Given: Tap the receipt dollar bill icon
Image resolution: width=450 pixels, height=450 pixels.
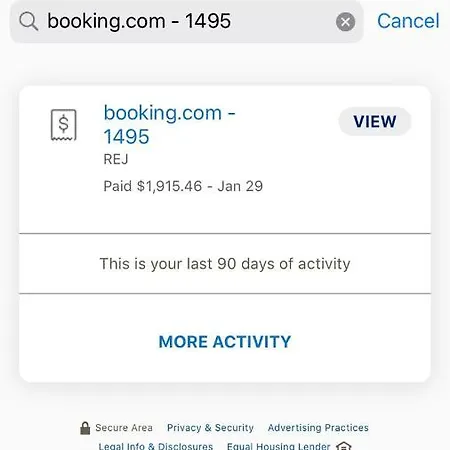Looking at the screenshot, I should pyautogui.click(x=63, y=125).
